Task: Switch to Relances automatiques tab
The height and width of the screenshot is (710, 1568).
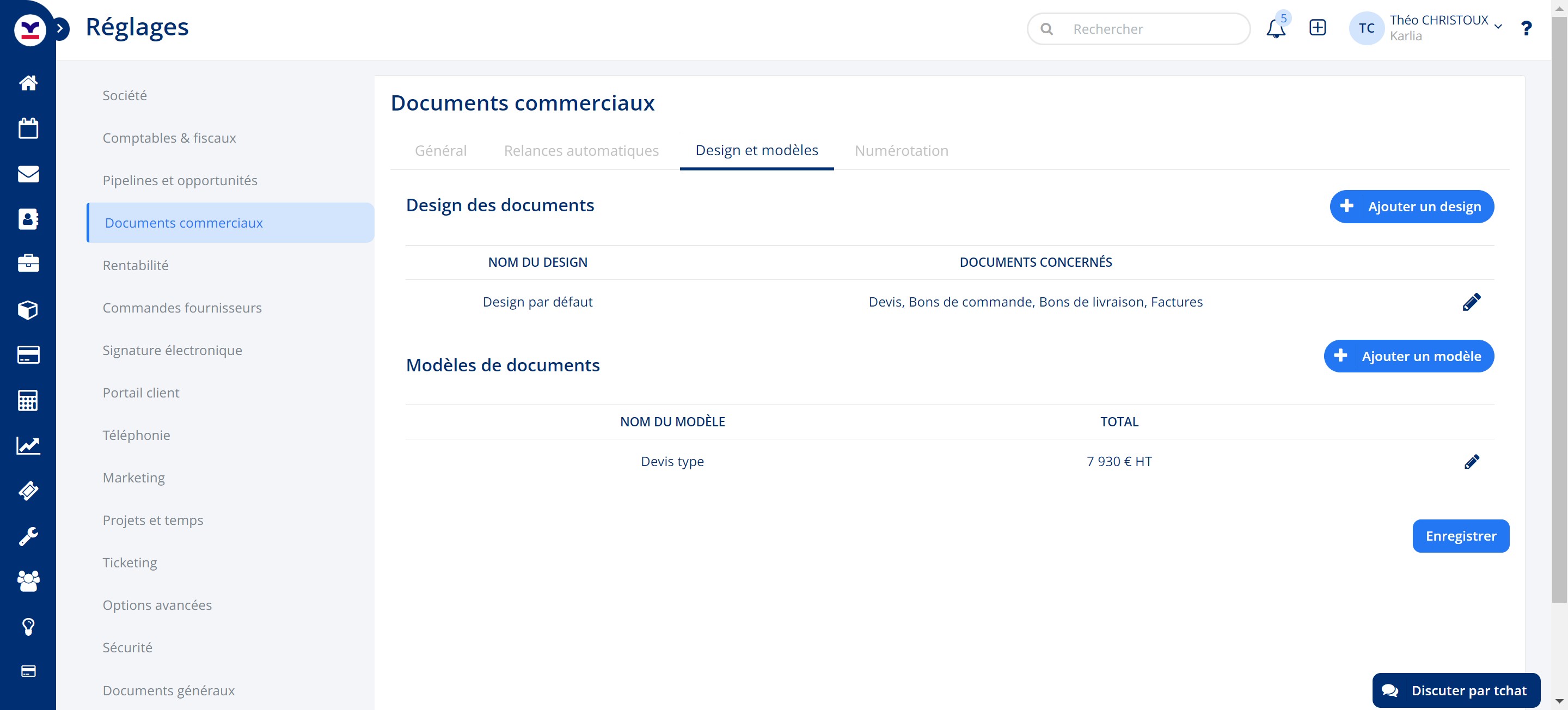Action: (581, 150)
